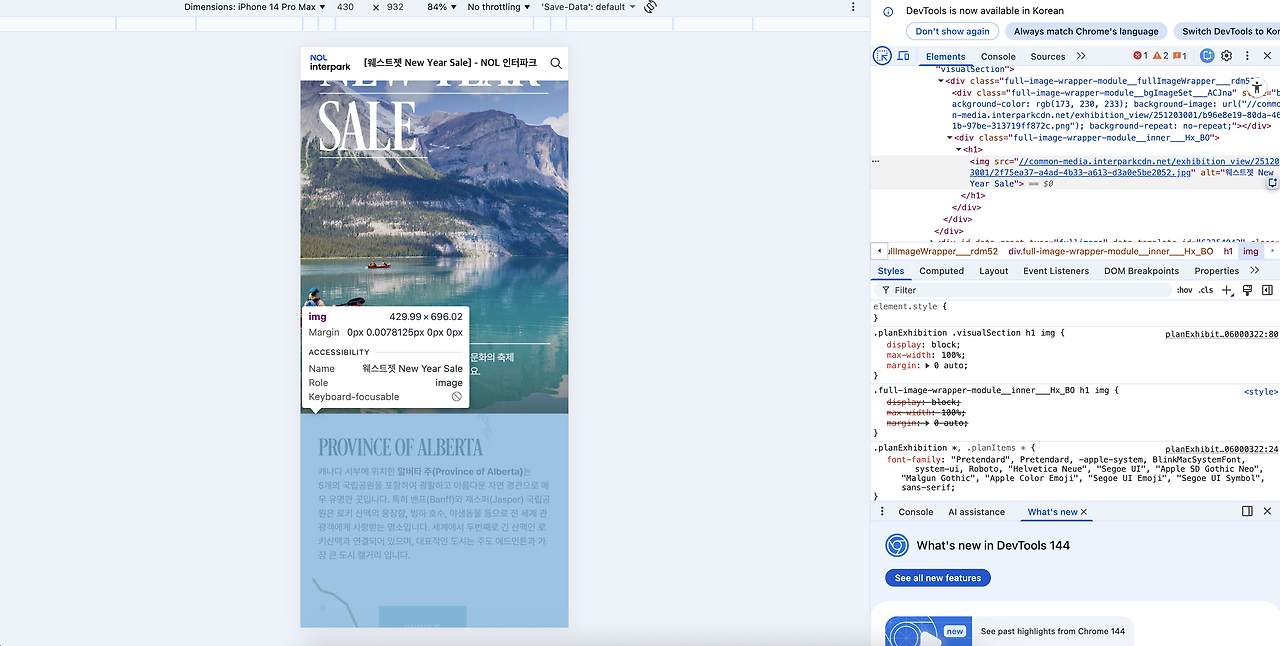Collapse the h1 node in the DOM tree
The height and width of the screenshot is (646, 1280).
959,150
